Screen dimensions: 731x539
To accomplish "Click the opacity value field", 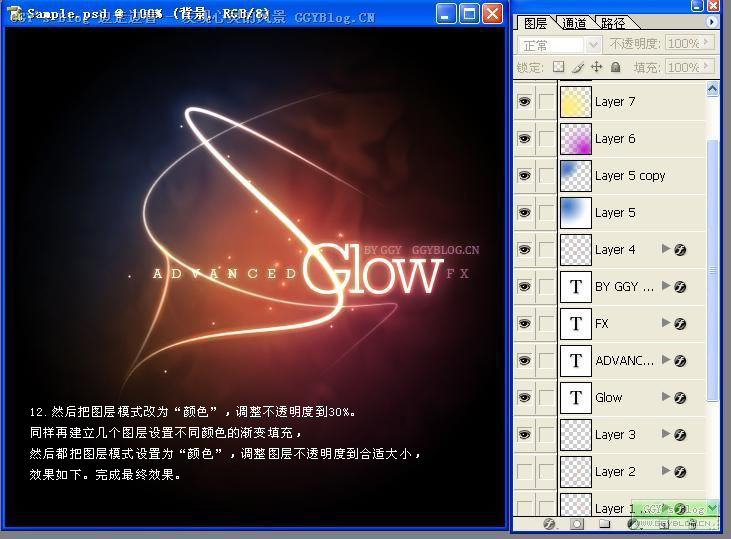I will 683,43.
